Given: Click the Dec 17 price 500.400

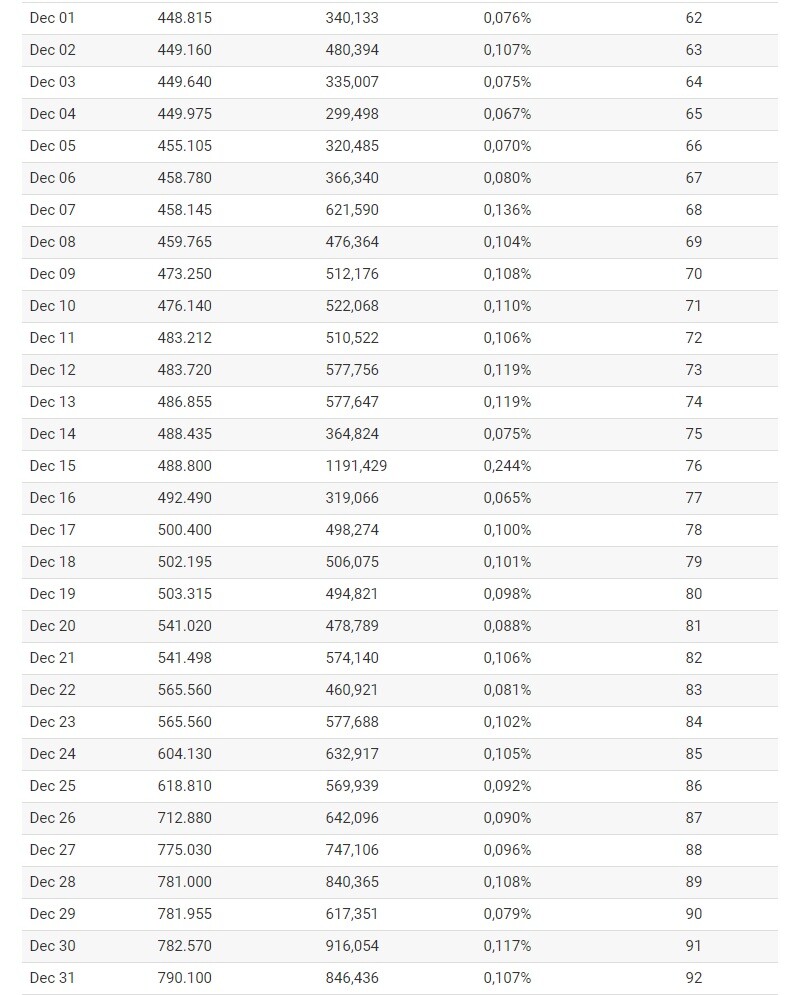Looking at the screenshot, I should (185, 530).
